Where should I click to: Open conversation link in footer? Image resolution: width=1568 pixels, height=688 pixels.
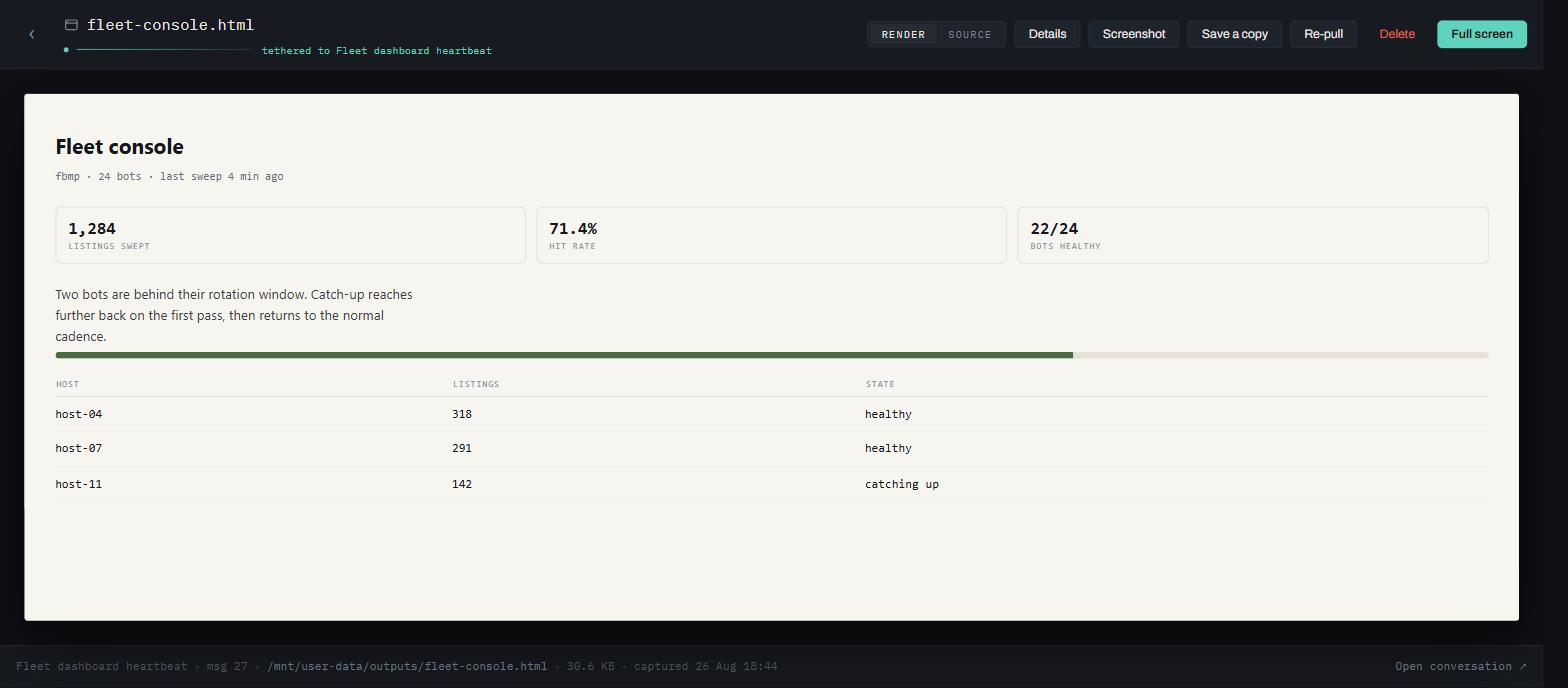1461,666
